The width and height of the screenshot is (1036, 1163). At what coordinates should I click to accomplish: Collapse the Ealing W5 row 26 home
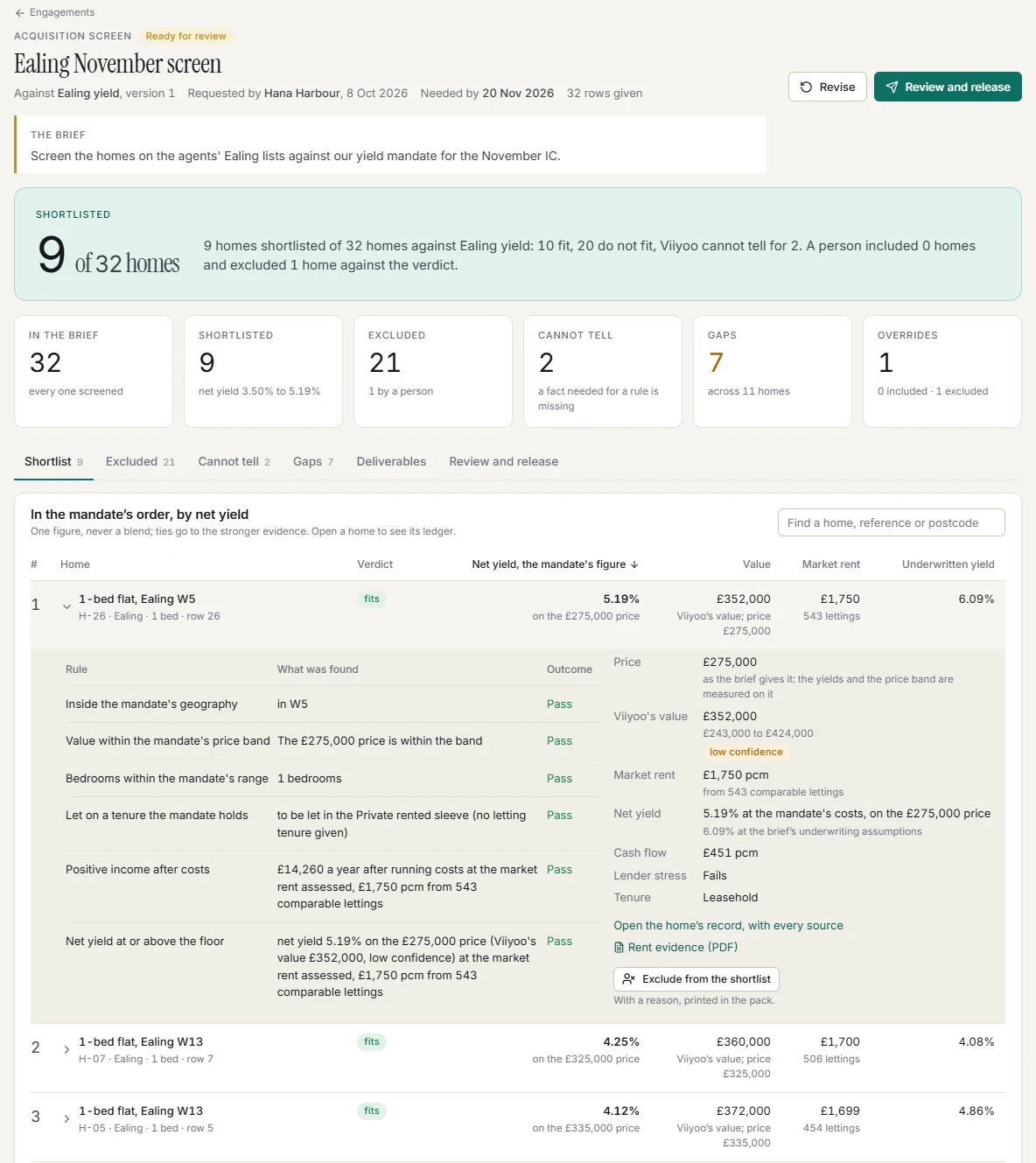pyautogui.click(x=66, y=606)
